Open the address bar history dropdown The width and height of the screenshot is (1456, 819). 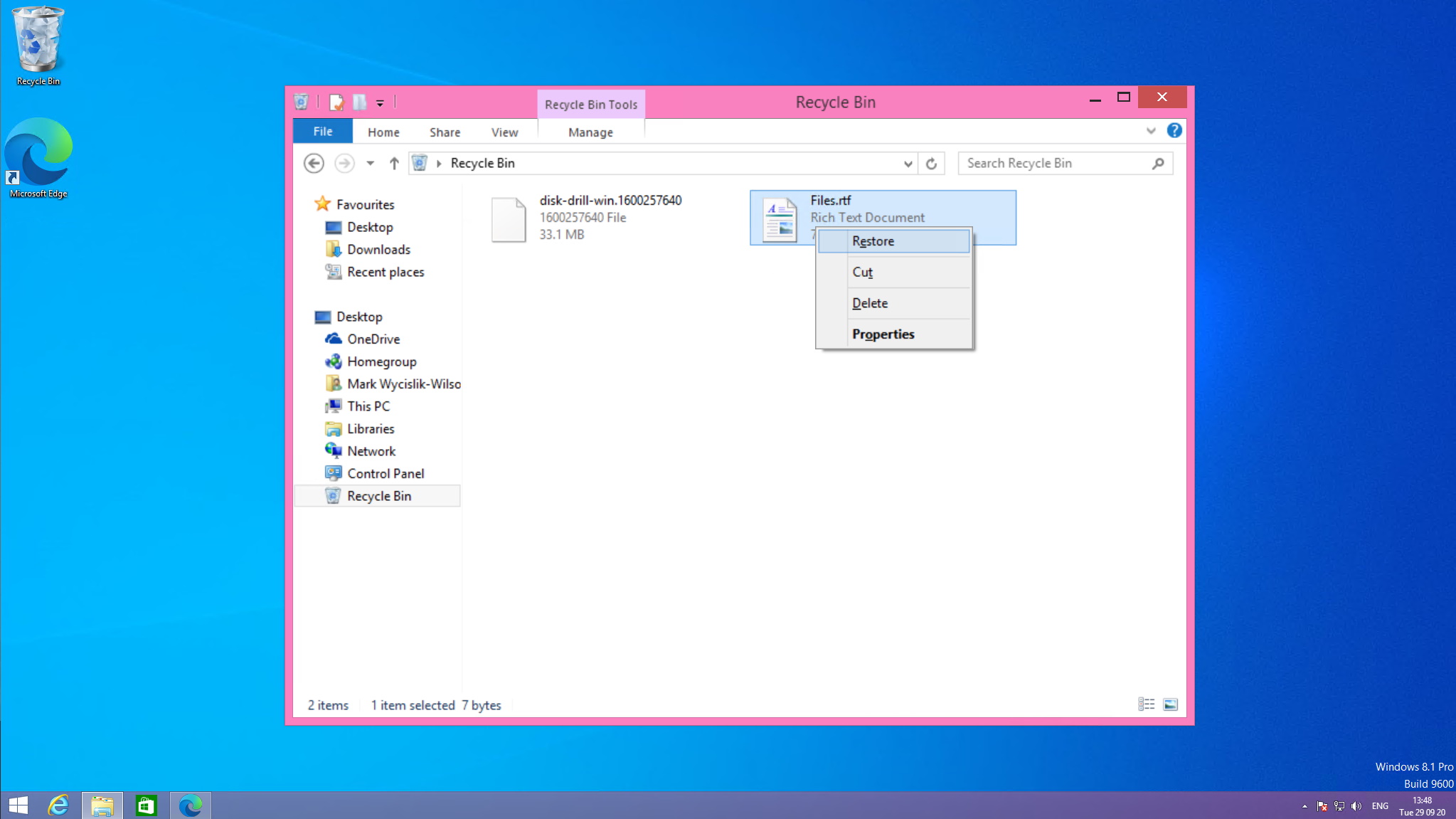(908, 164)
